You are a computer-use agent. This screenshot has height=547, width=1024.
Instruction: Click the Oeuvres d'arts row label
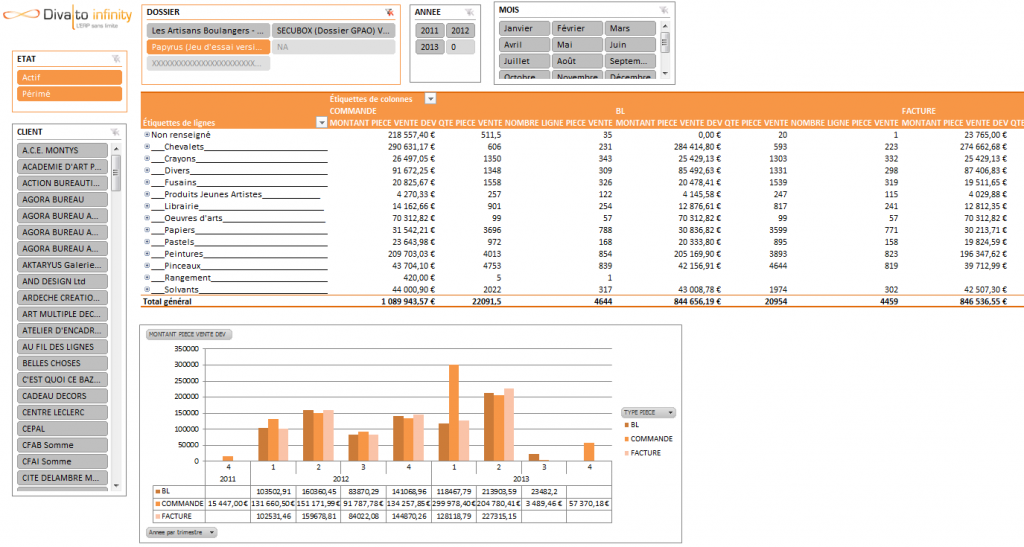[193, 218]
